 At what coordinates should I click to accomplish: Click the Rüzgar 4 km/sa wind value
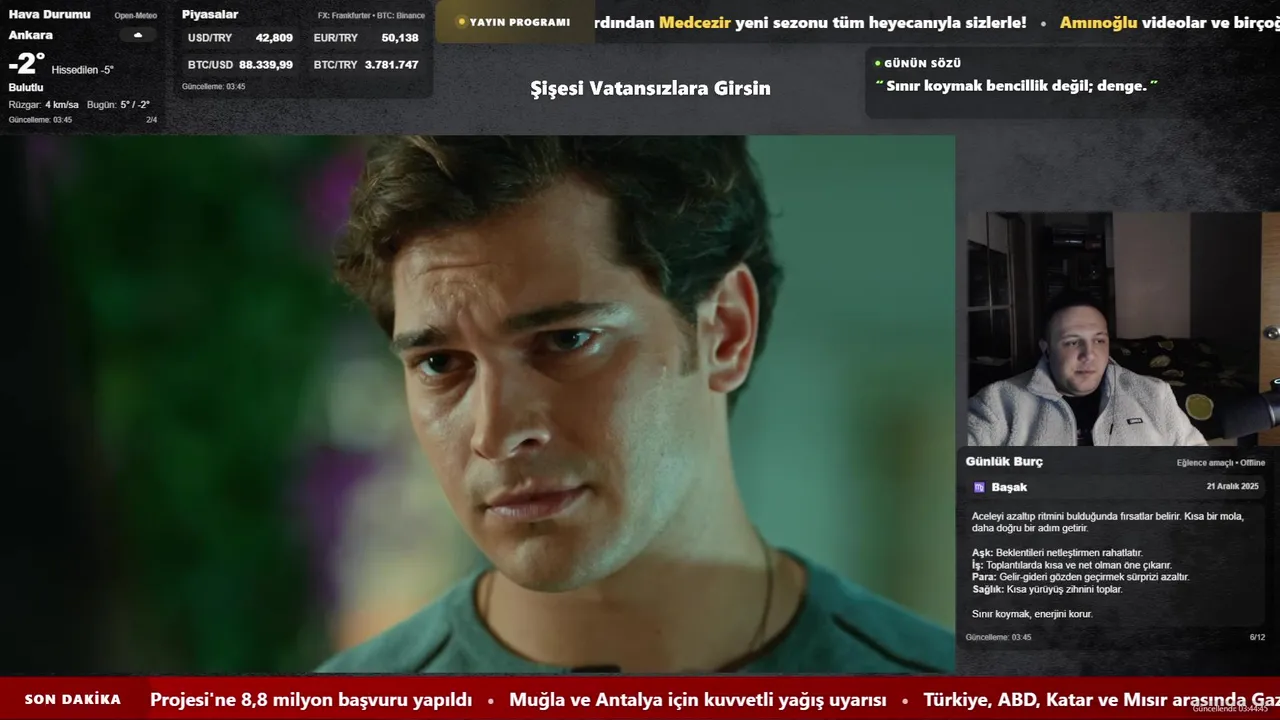[x=44, y=105]
